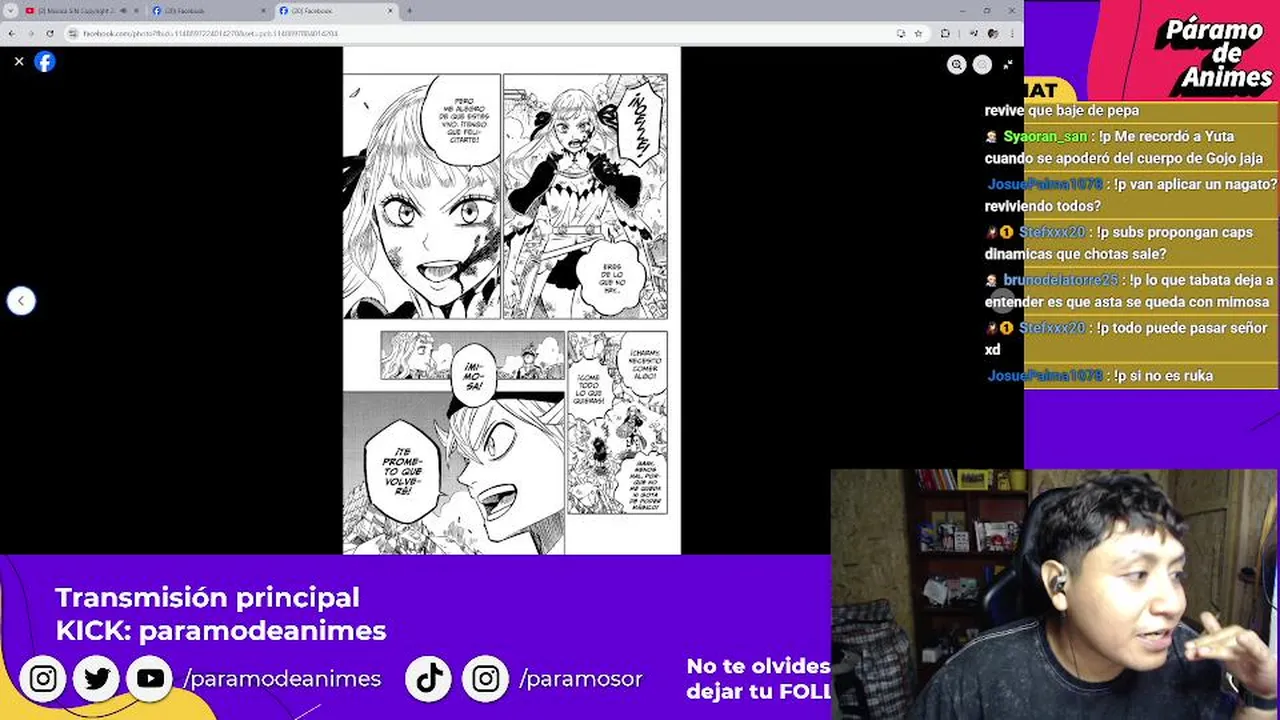Click the streamer webcam feed

pyautogui.click(x=1055, y=595)
